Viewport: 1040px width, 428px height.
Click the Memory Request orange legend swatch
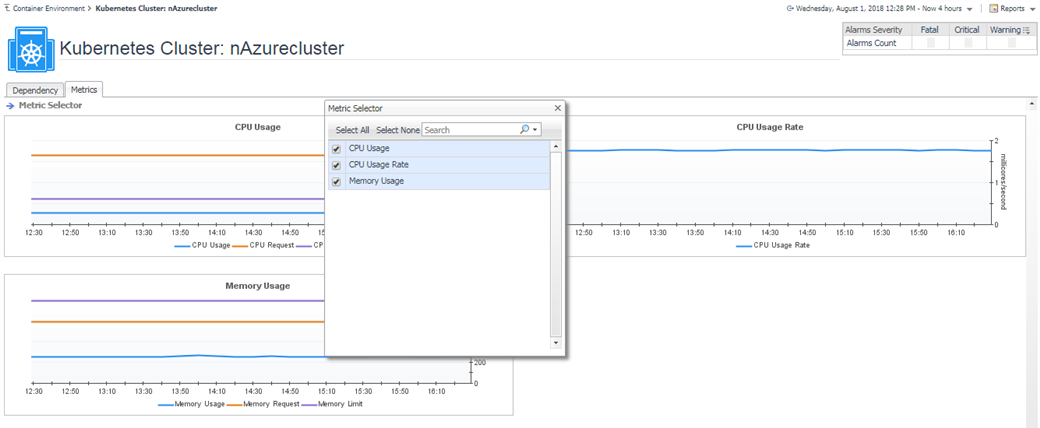[235, 404]
